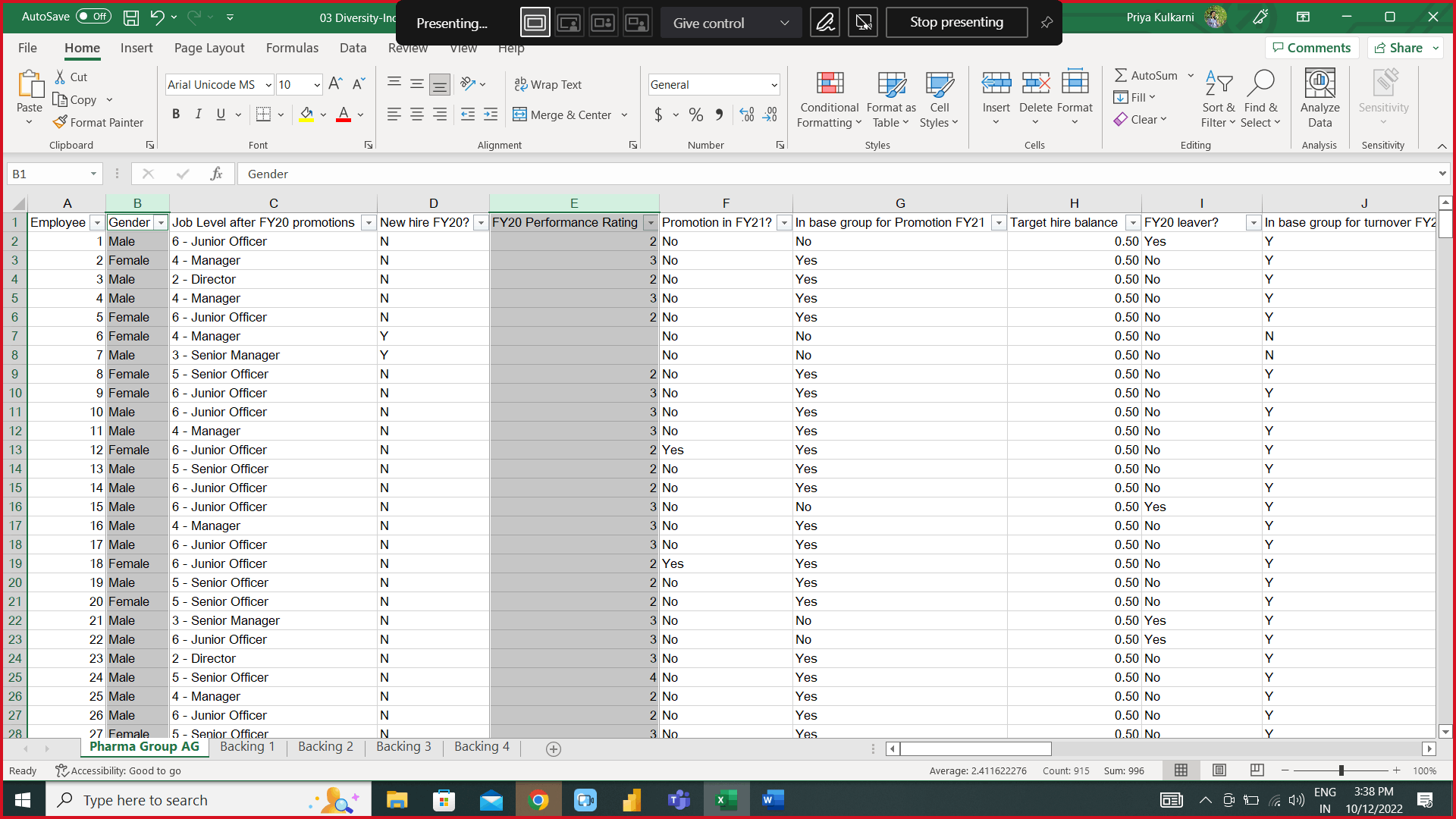The width and height of the screenshot is (1456, 819).
Task: Switch to Page Layout view icon
Action: [x=1219, y=770]
